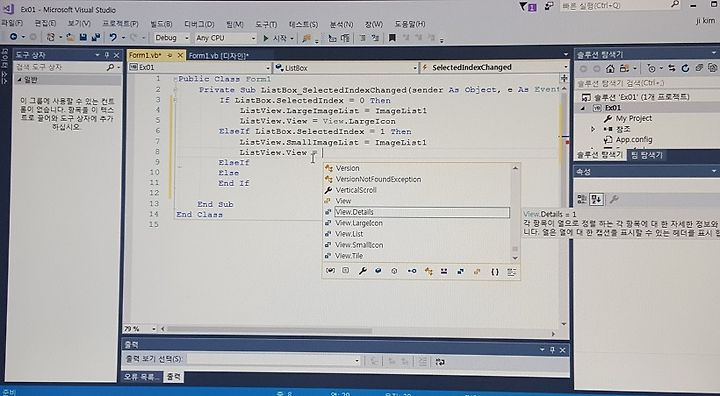Click the ji kim account name
The height and width of the screenshot is (396, 720).
pos(705,21)
